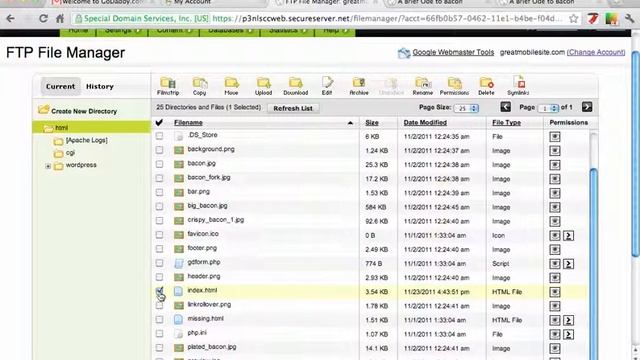Sort by Date Modified column header
The height and width of the screenshot is (360, 640).
425,122
